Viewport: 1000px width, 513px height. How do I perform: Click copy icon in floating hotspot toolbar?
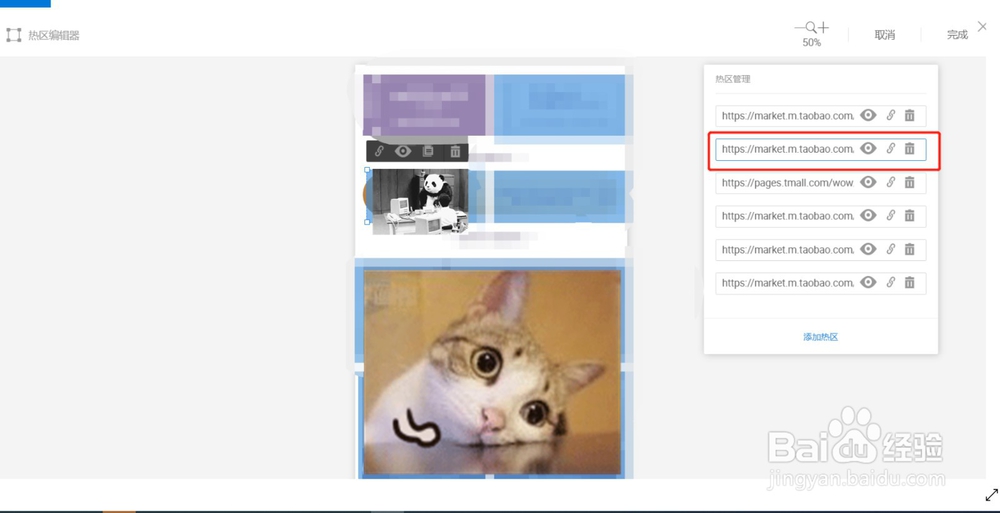tap(429, 151)
